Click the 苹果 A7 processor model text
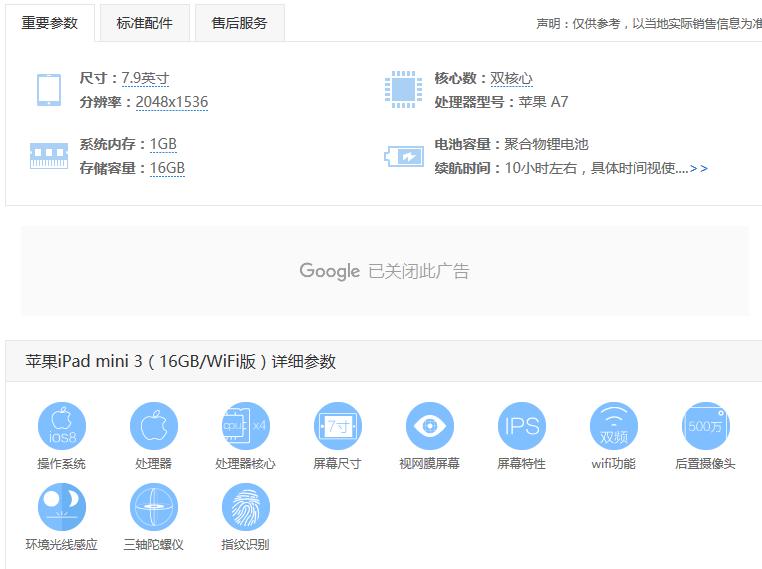 [543, 102]
